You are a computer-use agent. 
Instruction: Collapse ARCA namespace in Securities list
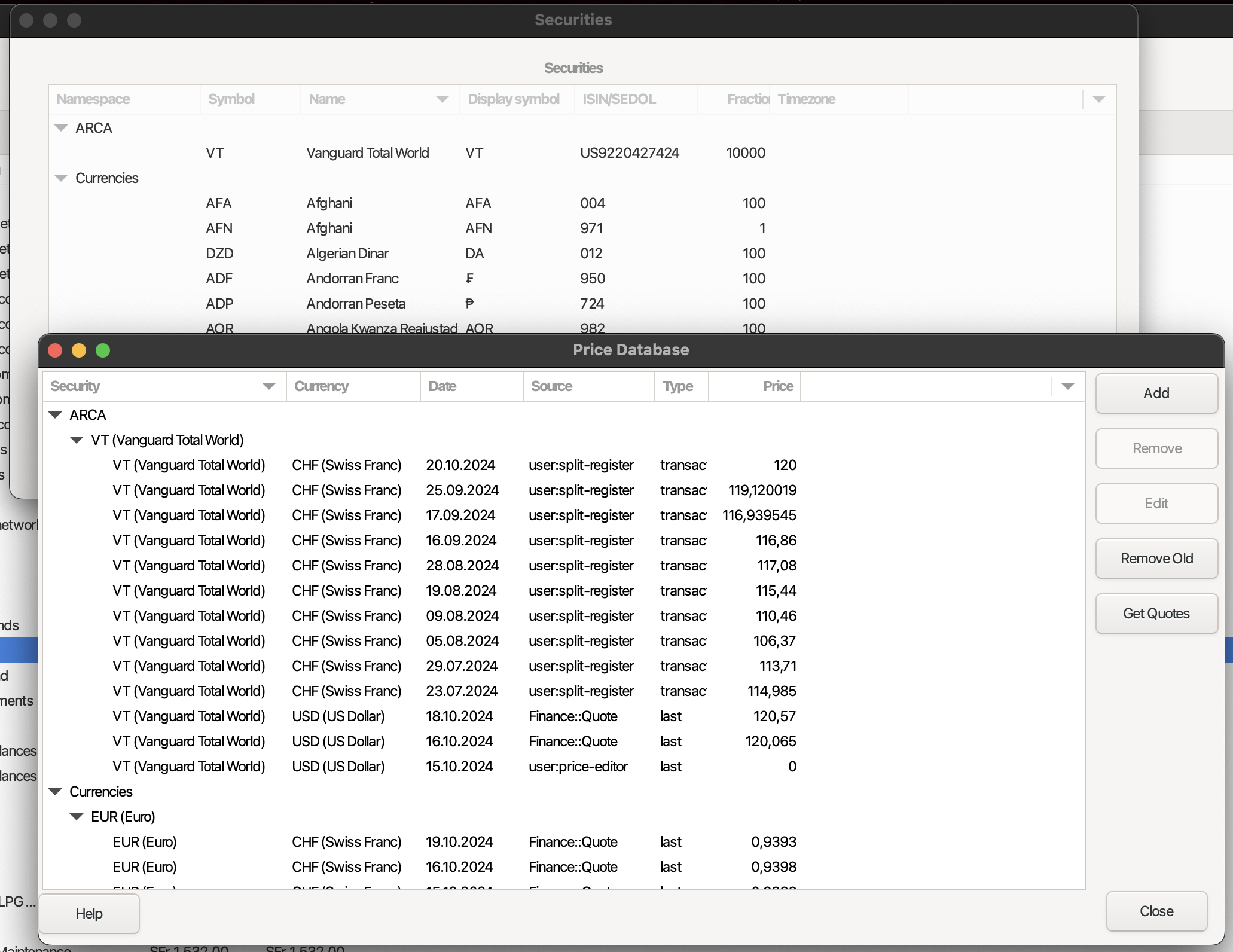(x=61, y=127)
